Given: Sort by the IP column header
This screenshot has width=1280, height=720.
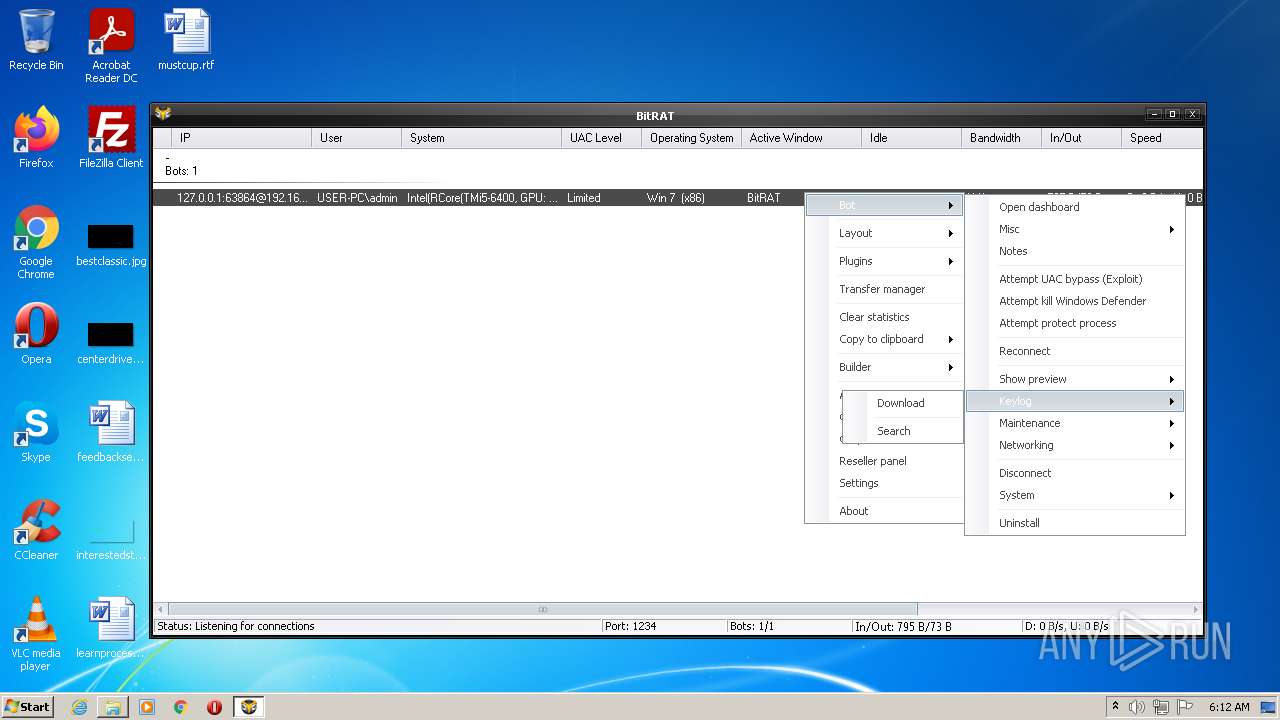Looking at the screenshot, I should [x=241, y=138].
